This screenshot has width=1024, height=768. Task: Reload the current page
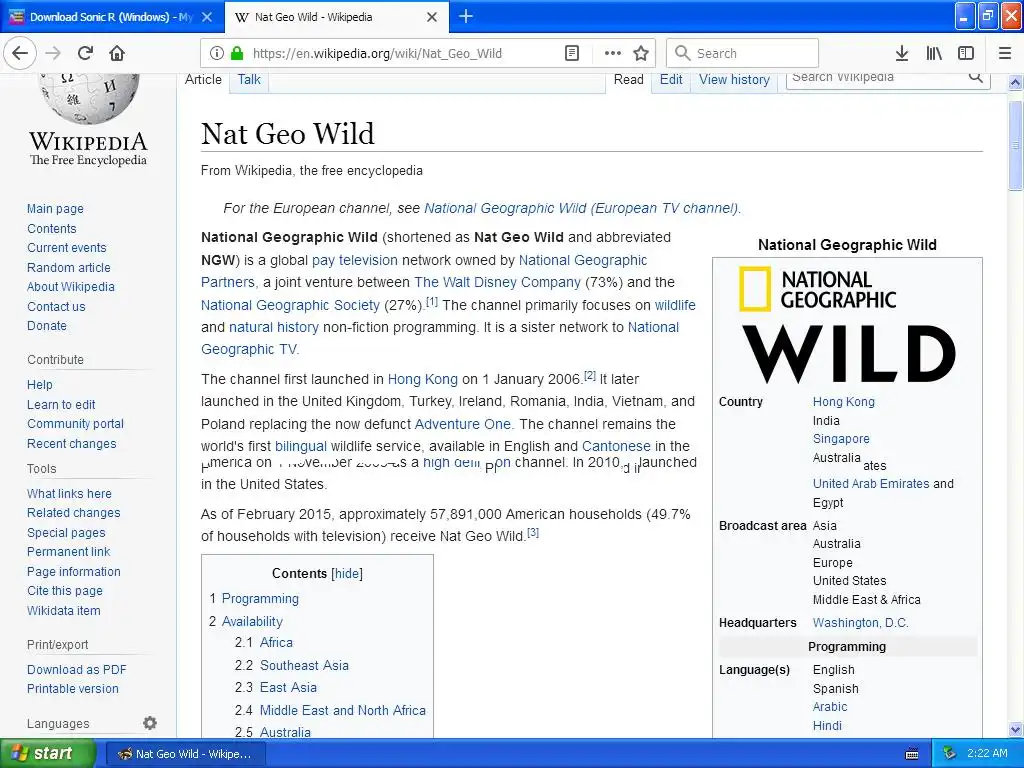tap(85, 53)
